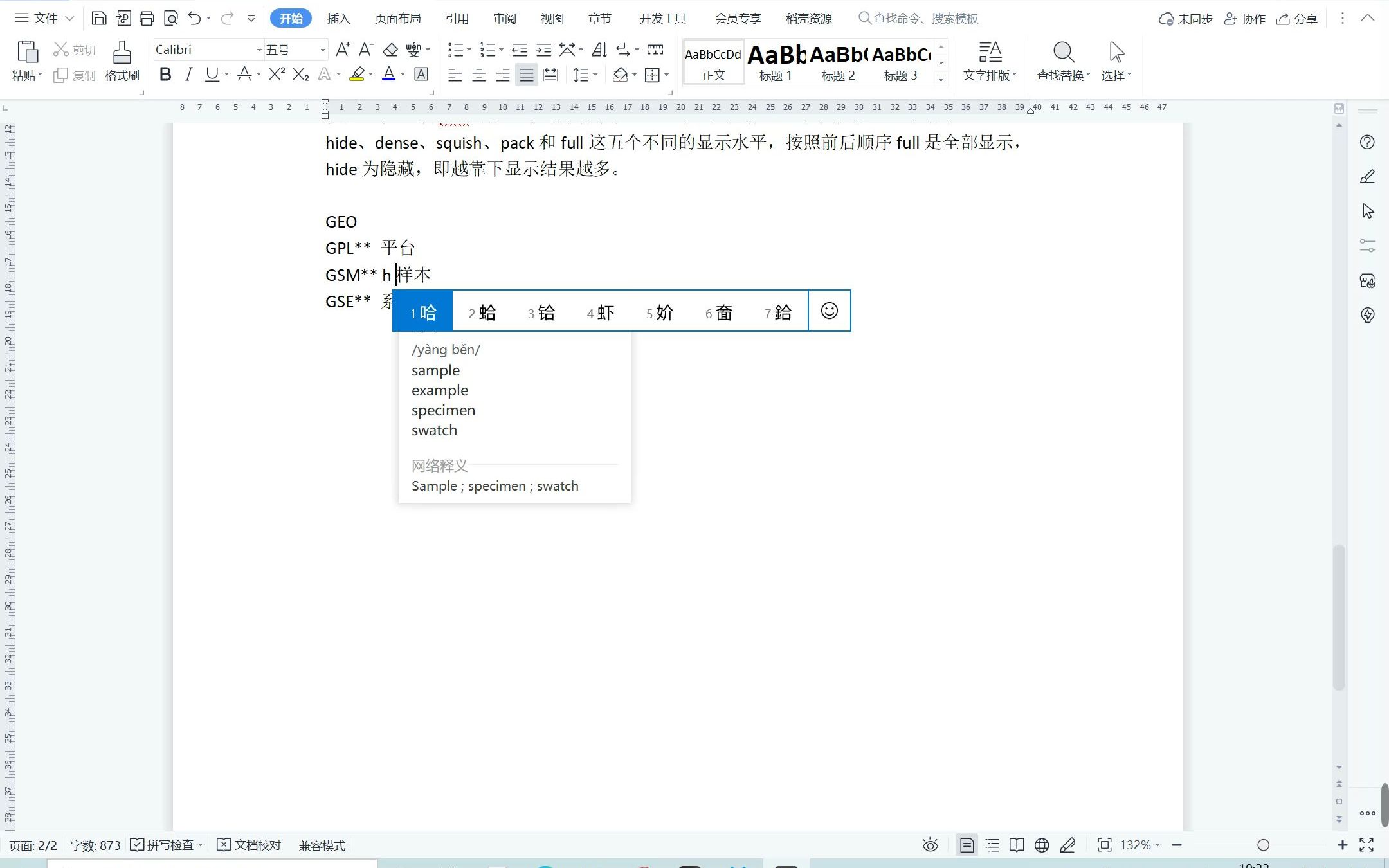
Task: Open the emoji panel in the IME candidate bar
Action: pyautogui.click(x=829, y=311)
